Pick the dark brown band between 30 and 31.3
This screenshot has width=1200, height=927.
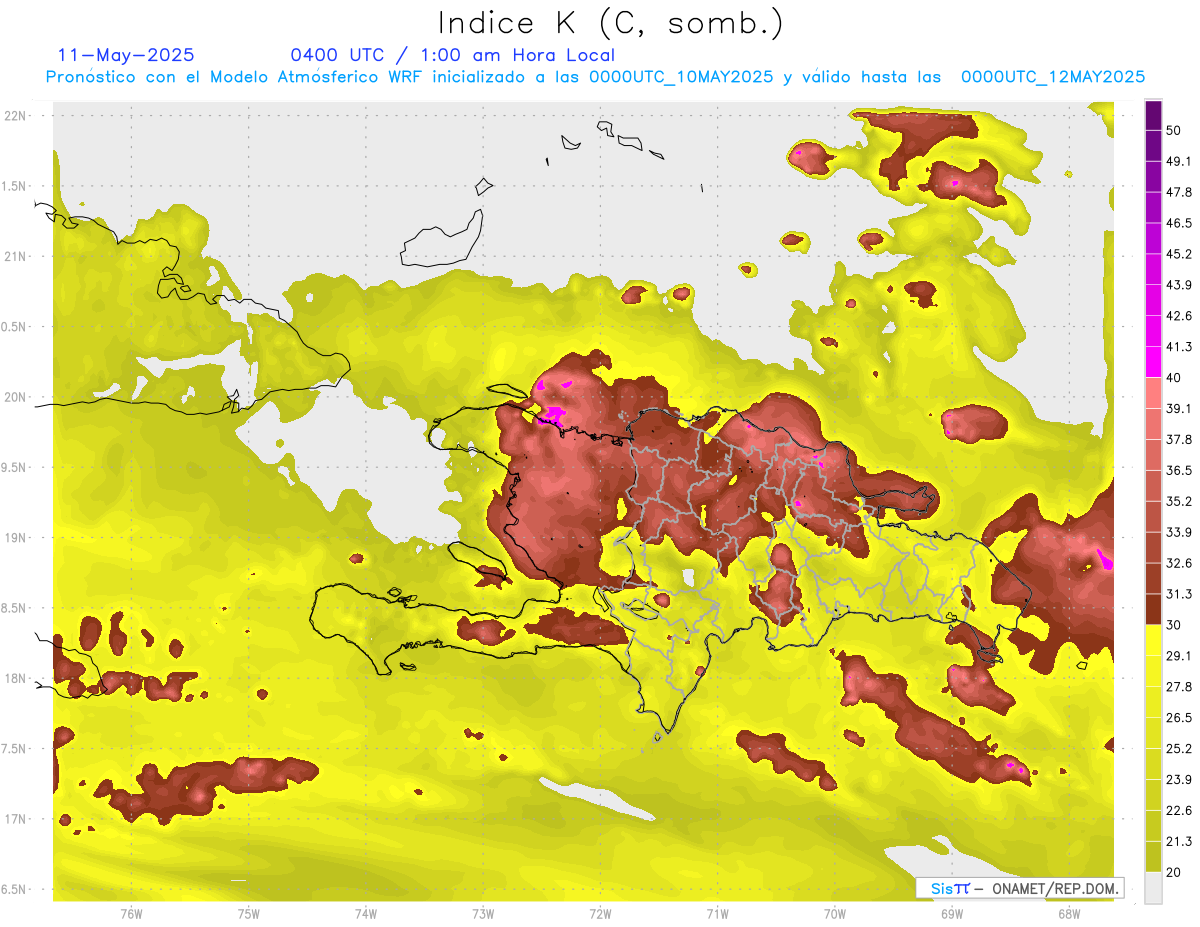tap(1154, 609)
